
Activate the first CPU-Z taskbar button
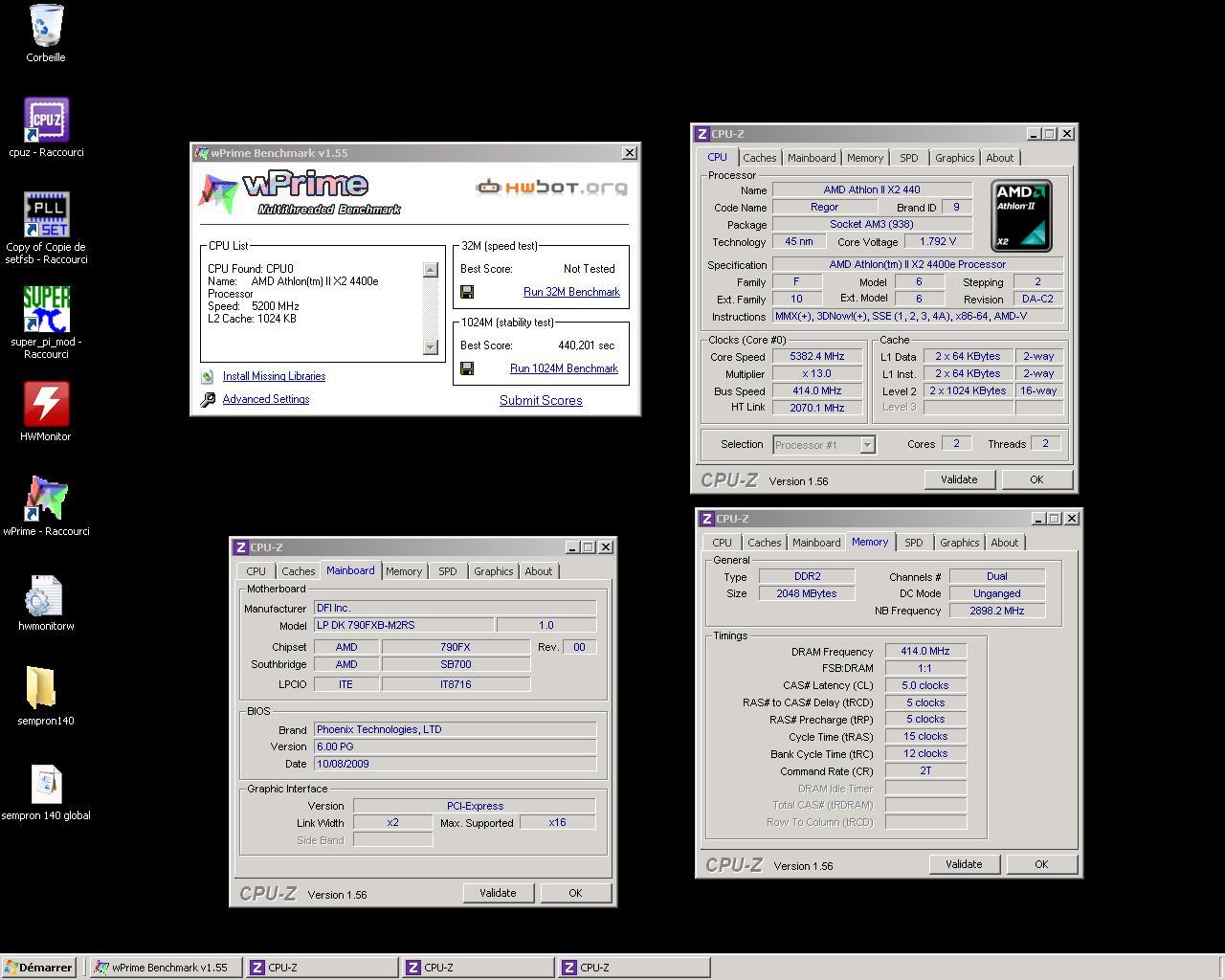point(322,968)
